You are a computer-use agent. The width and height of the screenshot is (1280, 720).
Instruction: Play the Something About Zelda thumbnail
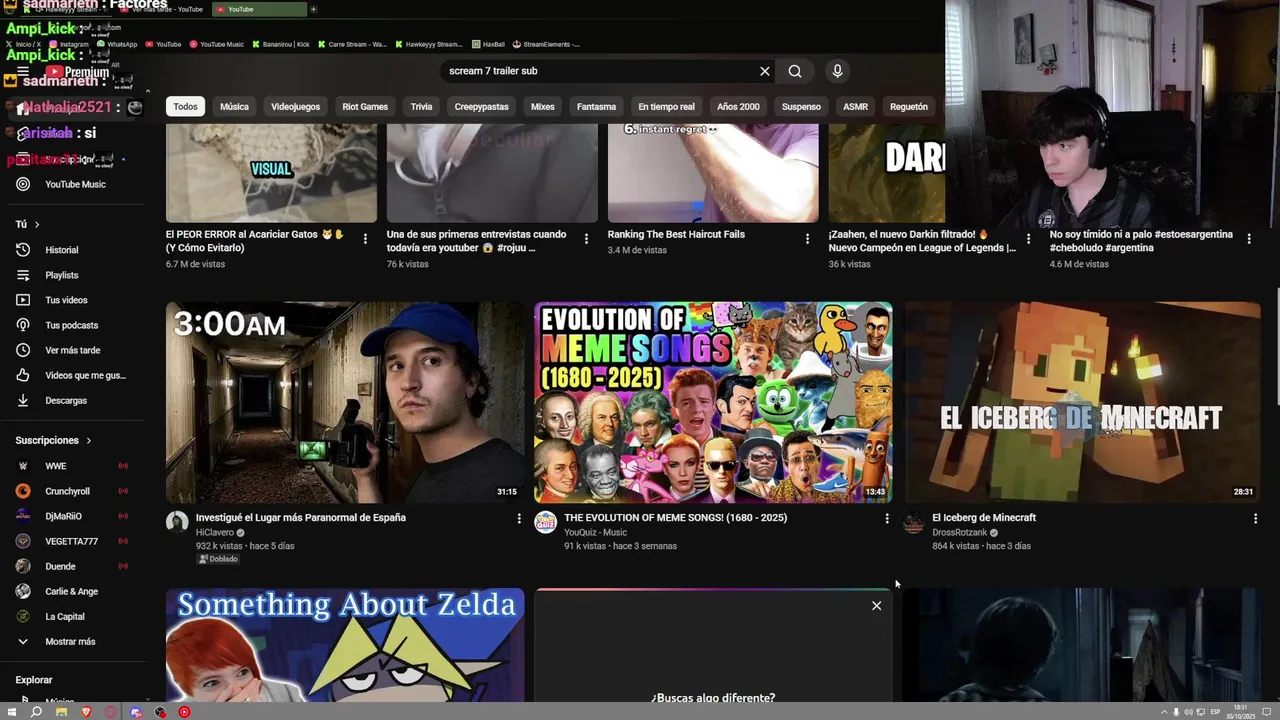pos(345,644)
